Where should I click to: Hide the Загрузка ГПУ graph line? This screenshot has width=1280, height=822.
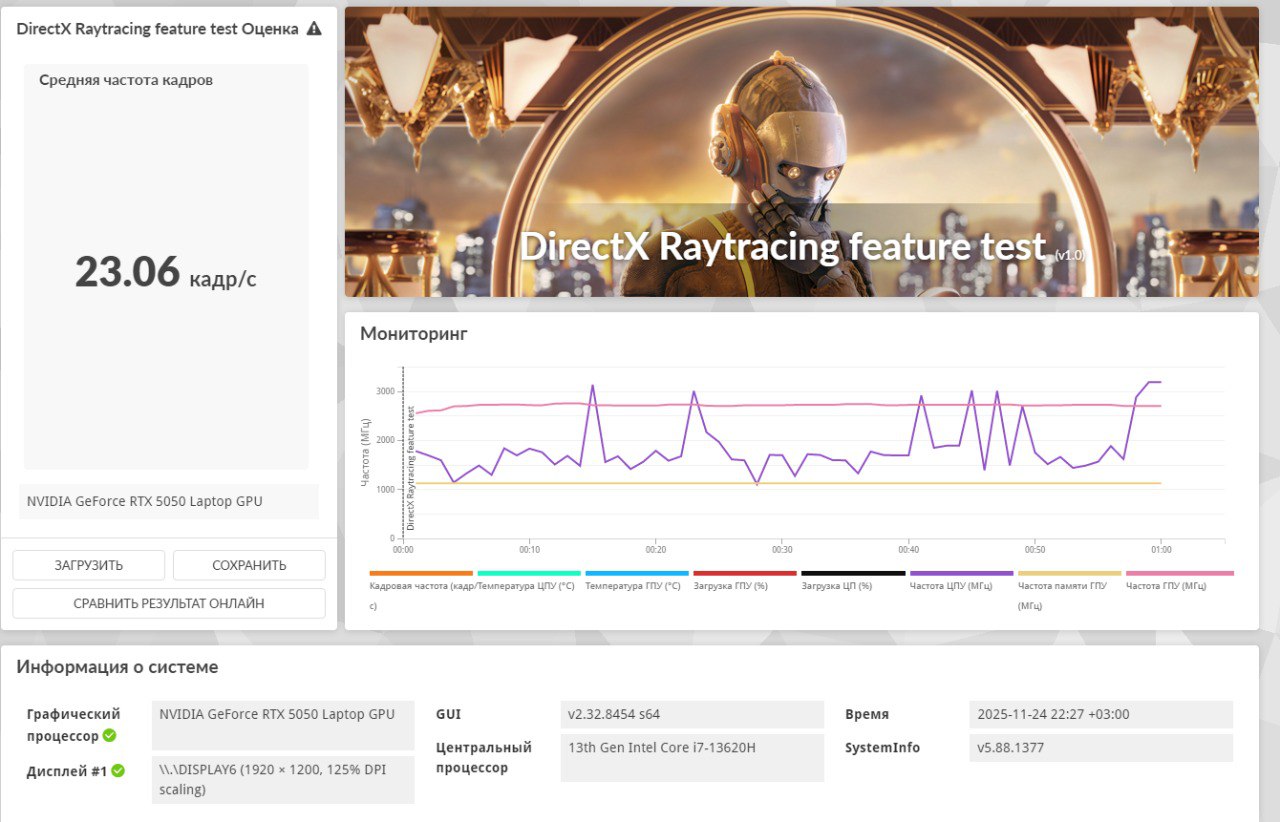click(731, 586)
